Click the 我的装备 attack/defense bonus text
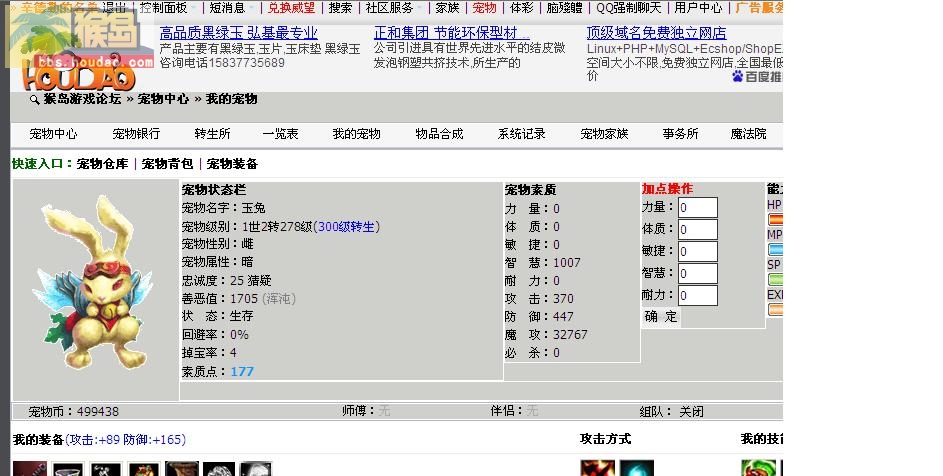943x476 pixels. [x=126, y=440]
